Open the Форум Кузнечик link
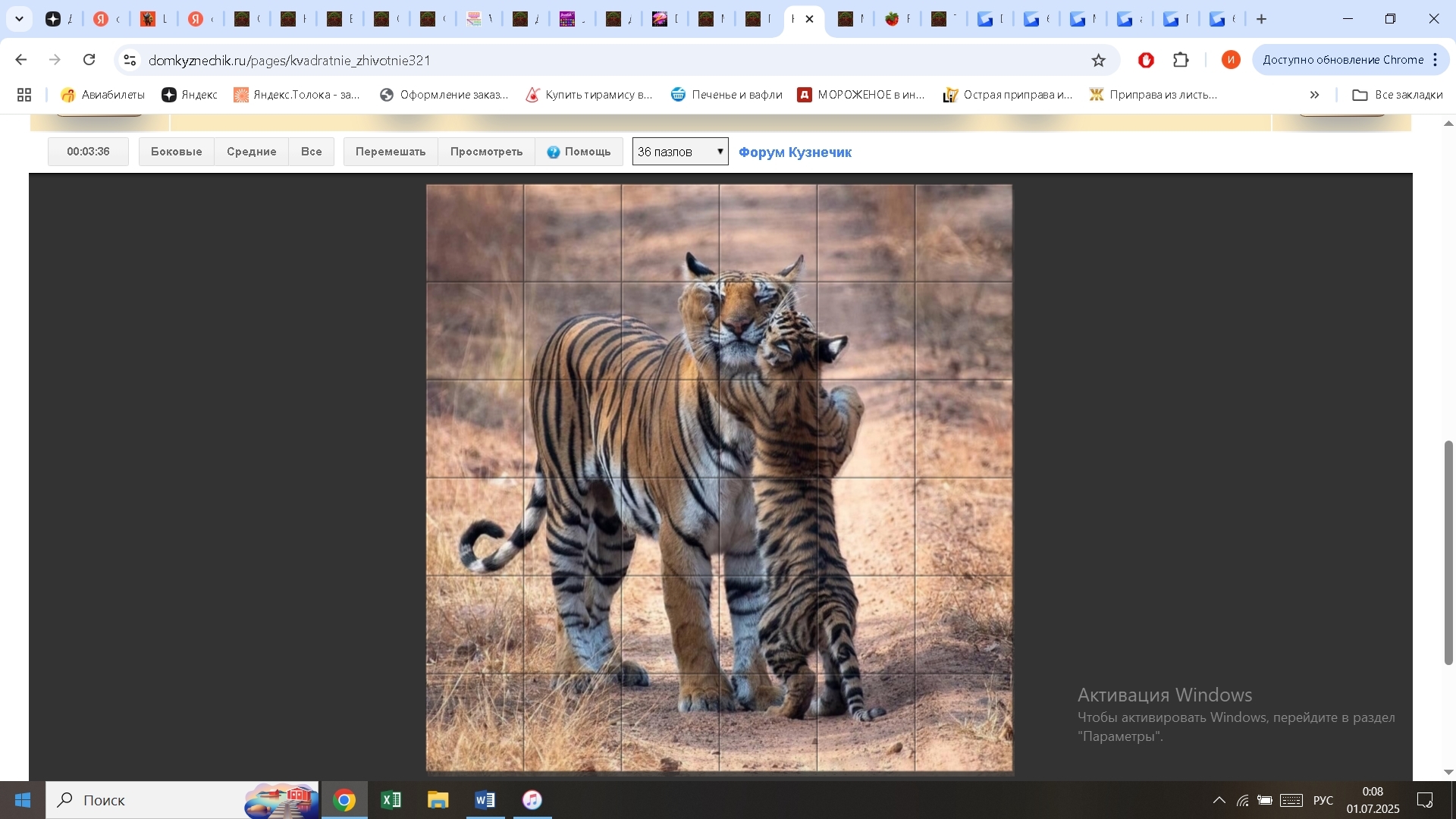Image resolution: width=1456 pixels, height=819 pixels. pyautogui.click(x=795, y=152)
